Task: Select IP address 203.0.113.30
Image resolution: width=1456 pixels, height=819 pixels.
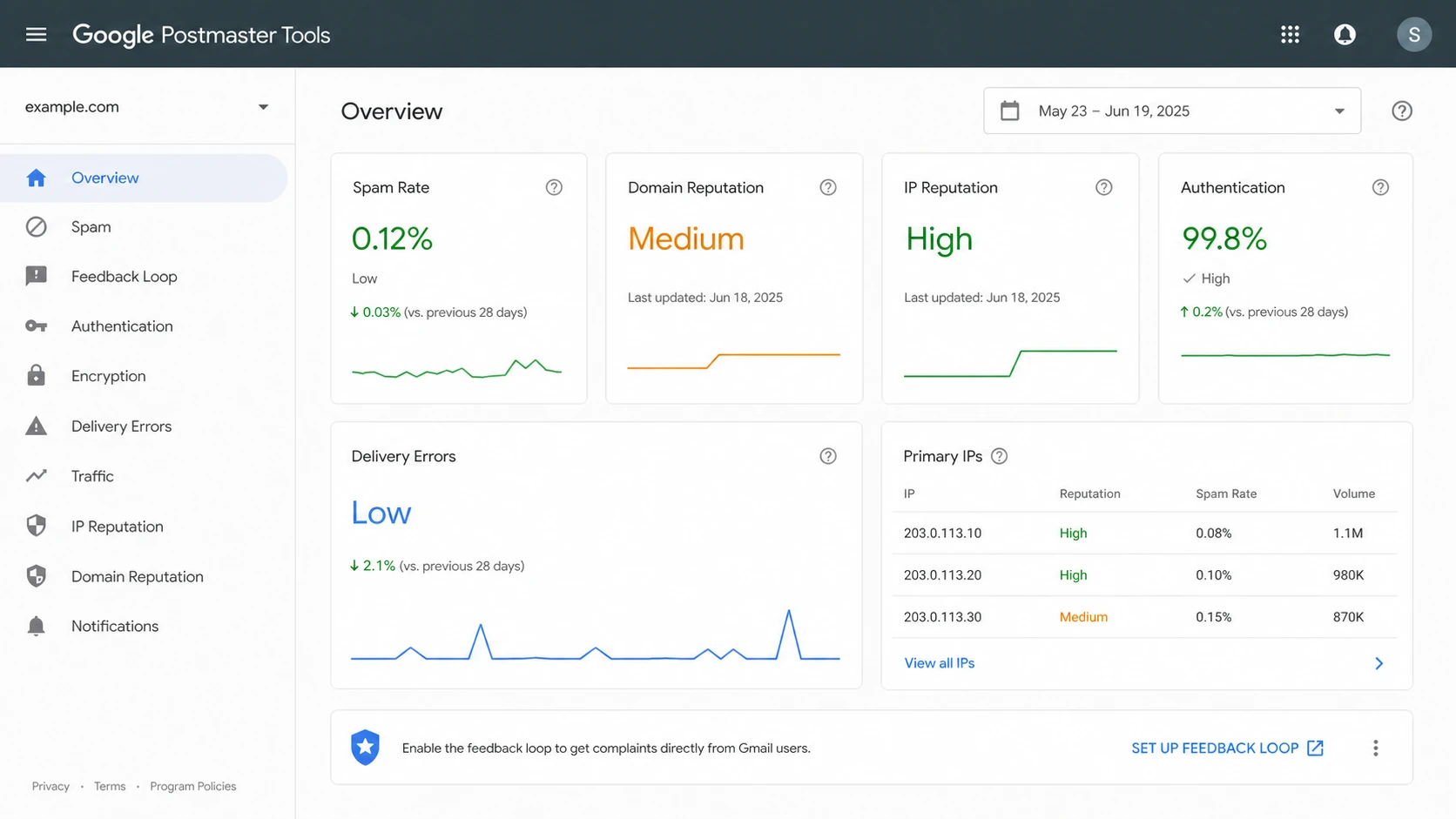Action: coord(942,617)
